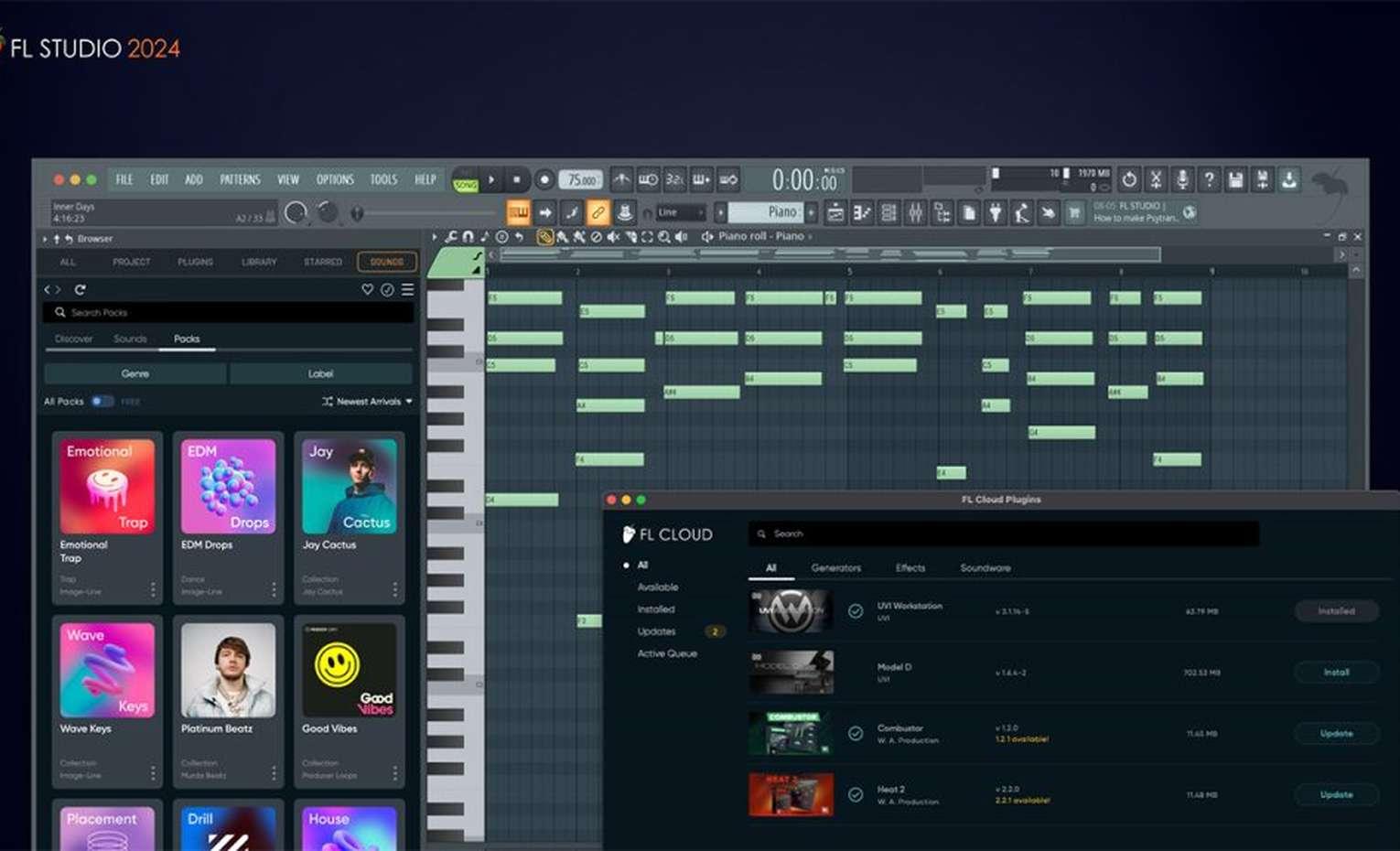Viewport: 1400px width, 851px height.
Task: Open the Mixer window icon
Action: [x=915, y=213]
